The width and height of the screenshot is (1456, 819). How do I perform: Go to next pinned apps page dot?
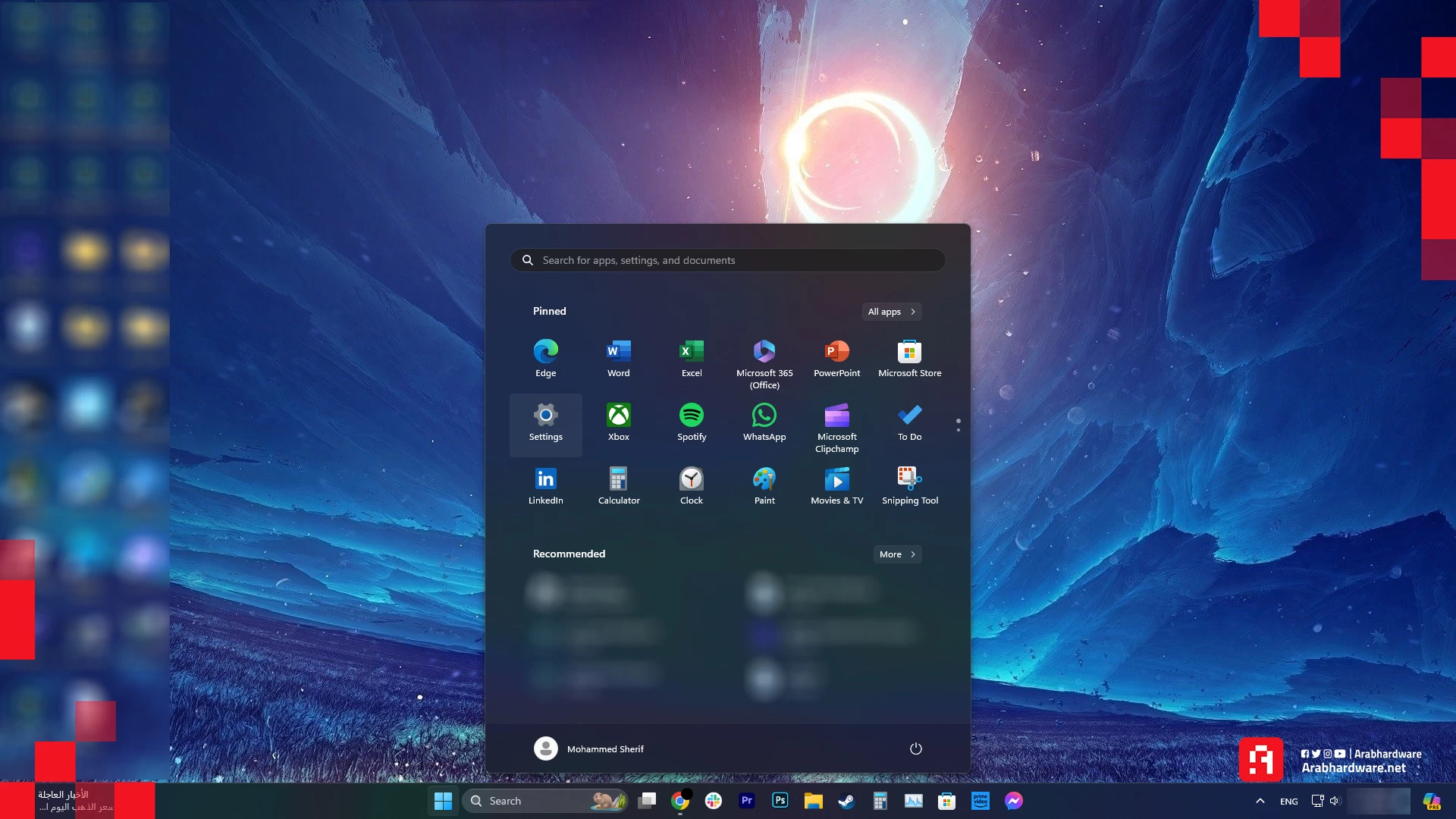coord(959,430)
